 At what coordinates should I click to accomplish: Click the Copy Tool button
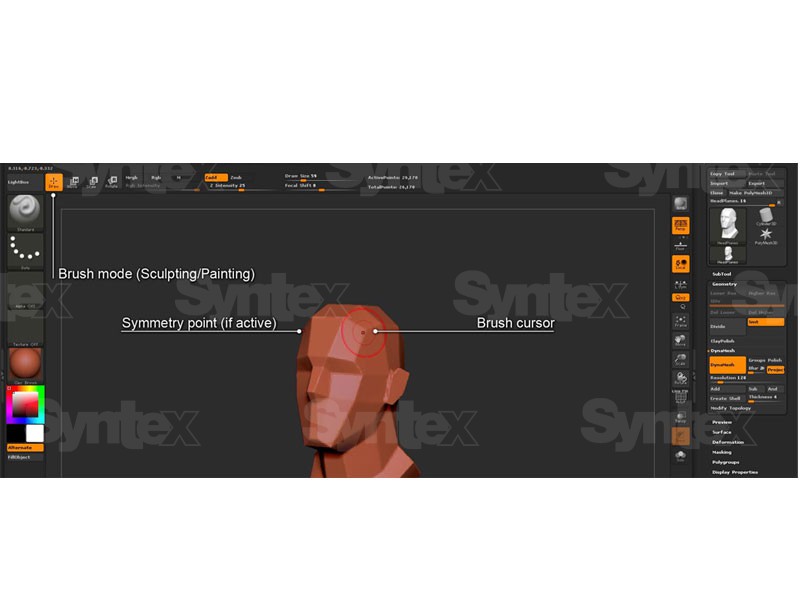(727, 174)
